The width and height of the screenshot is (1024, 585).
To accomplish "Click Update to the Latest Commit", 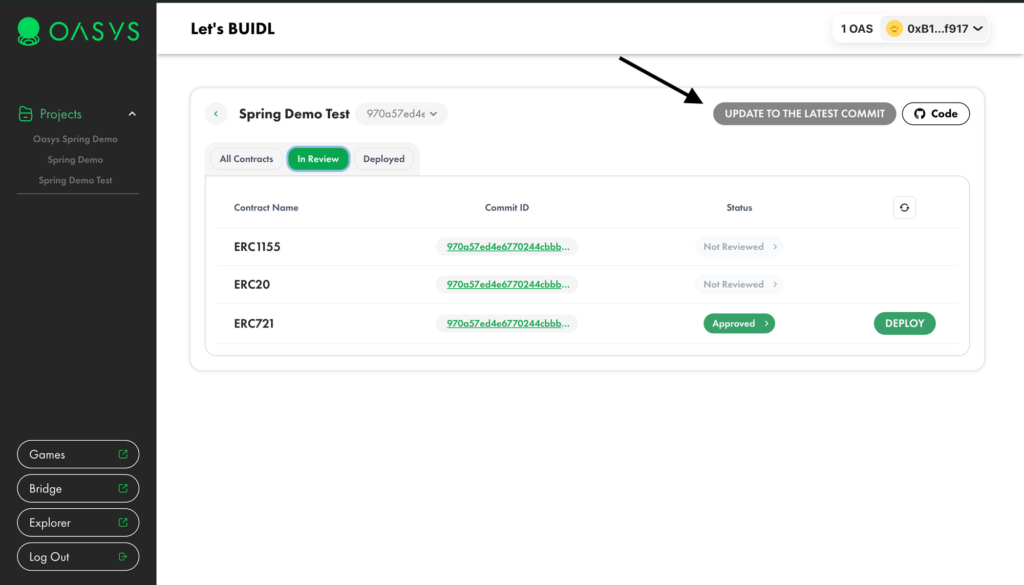I will click(x=805, y=114).
